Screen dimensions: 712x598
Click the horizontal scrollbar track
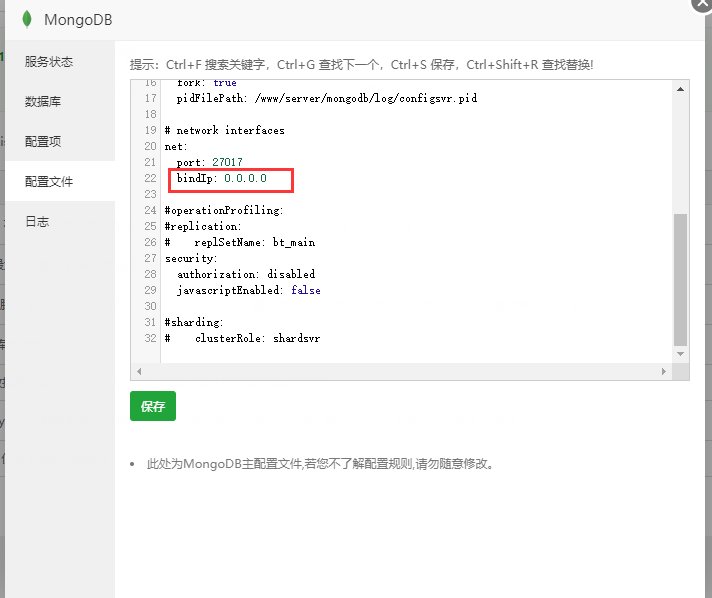pos(401,371)
